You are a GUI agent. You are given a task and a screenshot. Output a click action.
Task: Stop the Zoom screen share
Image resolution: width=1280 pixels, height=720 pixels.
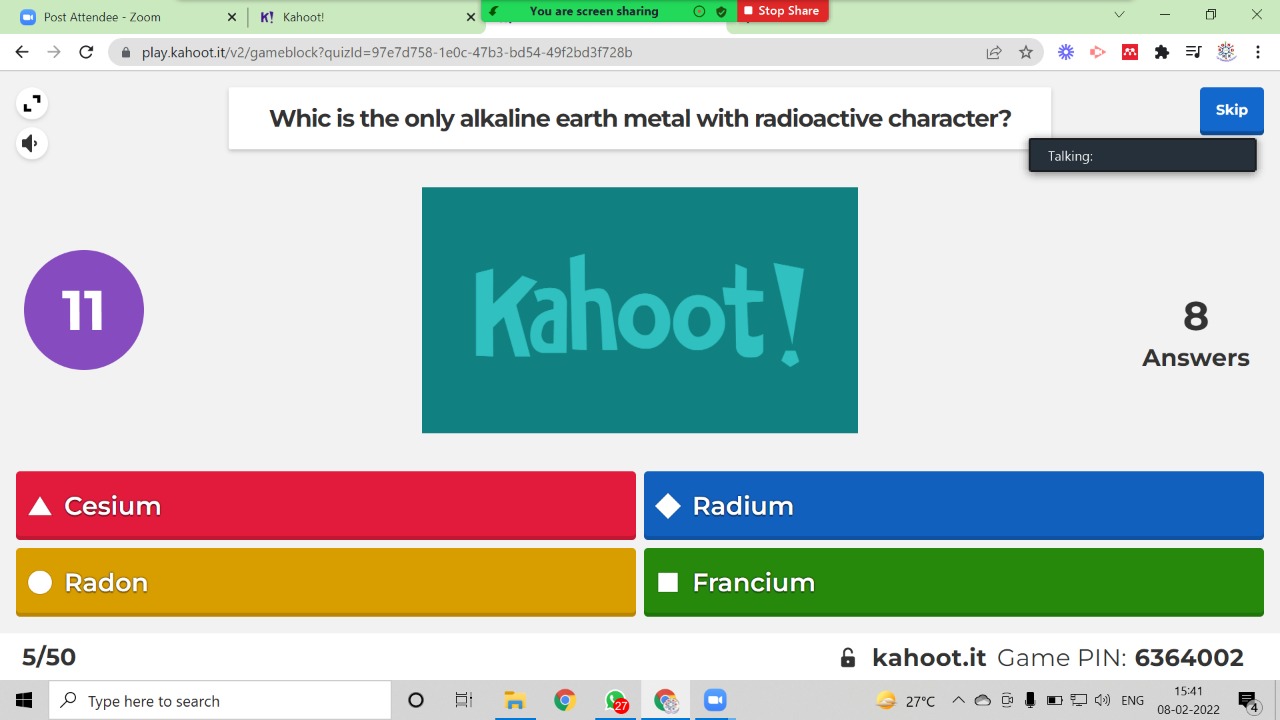point(782,11)
